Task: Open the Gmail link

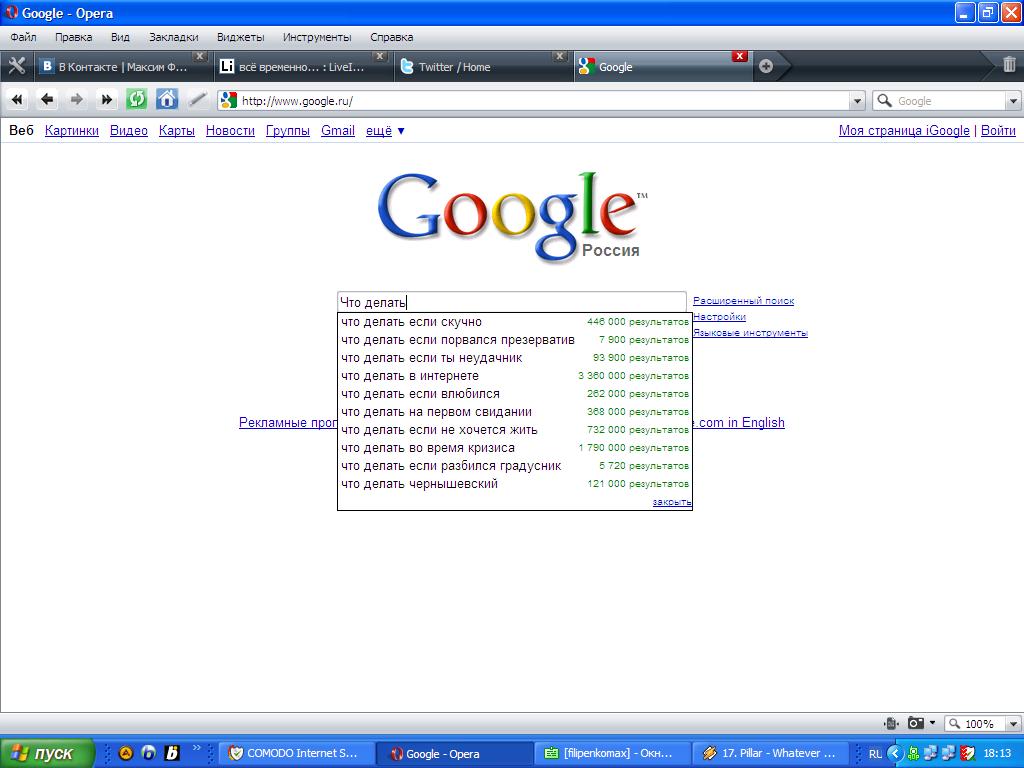Action: click(338, 131)
